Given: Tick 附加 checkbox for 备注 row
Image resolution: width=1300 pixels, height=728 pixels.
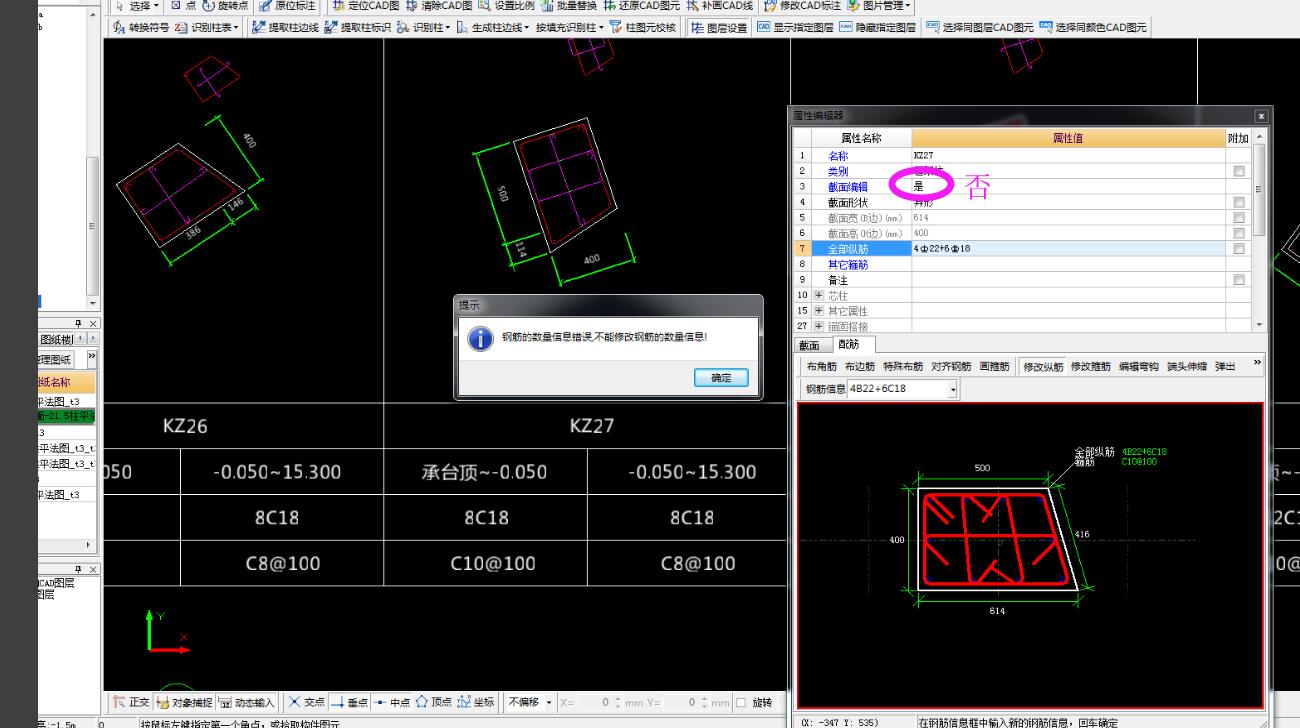Looking at the screenshot, I should click(x=1239, y=280).
